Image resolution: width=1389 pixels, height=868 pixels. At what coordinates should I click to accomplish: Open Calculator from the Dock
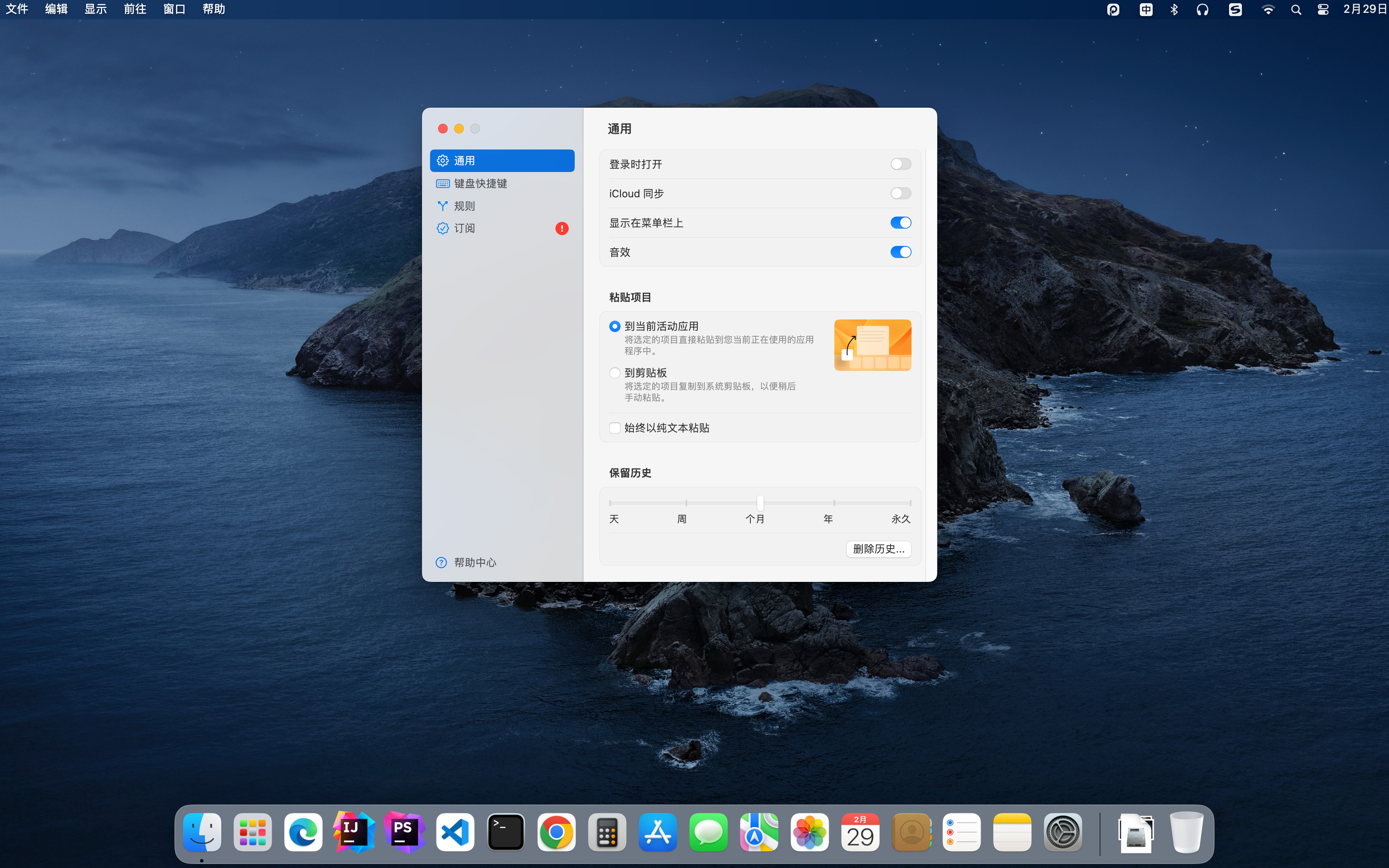pos(607,832)
